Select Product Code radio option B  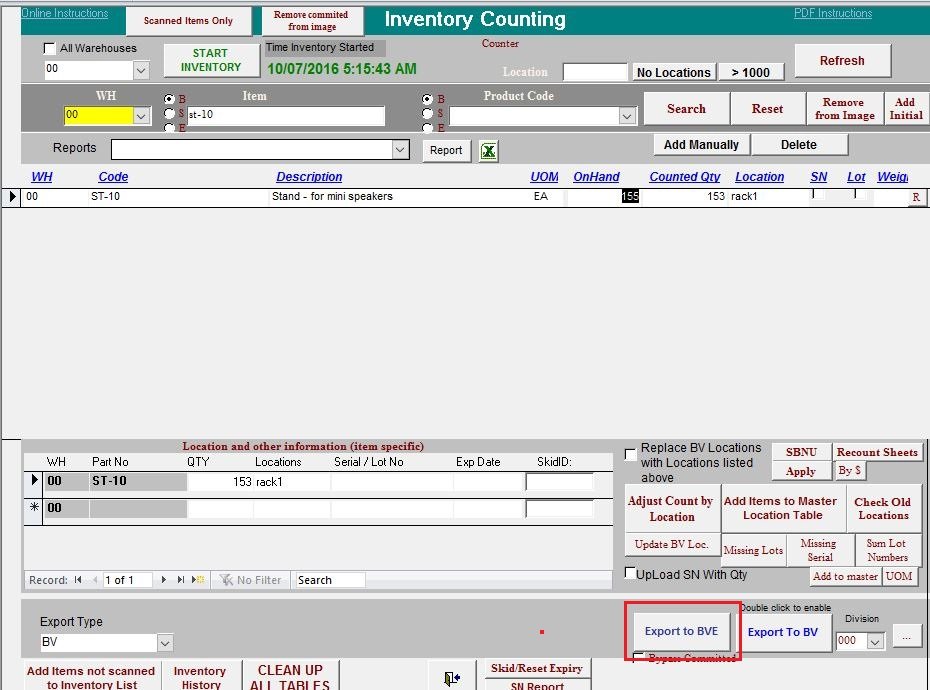click(x=428, y=99)
